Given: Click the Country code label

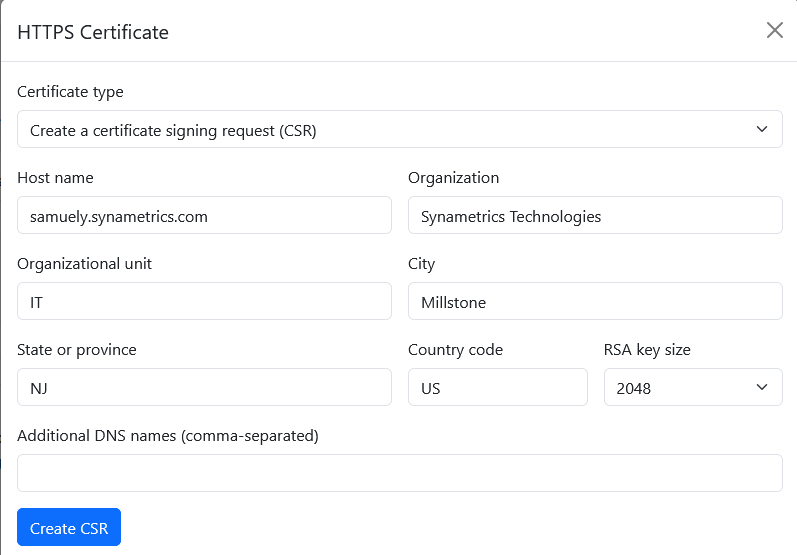Looking at the screenshot, I should pos(455,350).
